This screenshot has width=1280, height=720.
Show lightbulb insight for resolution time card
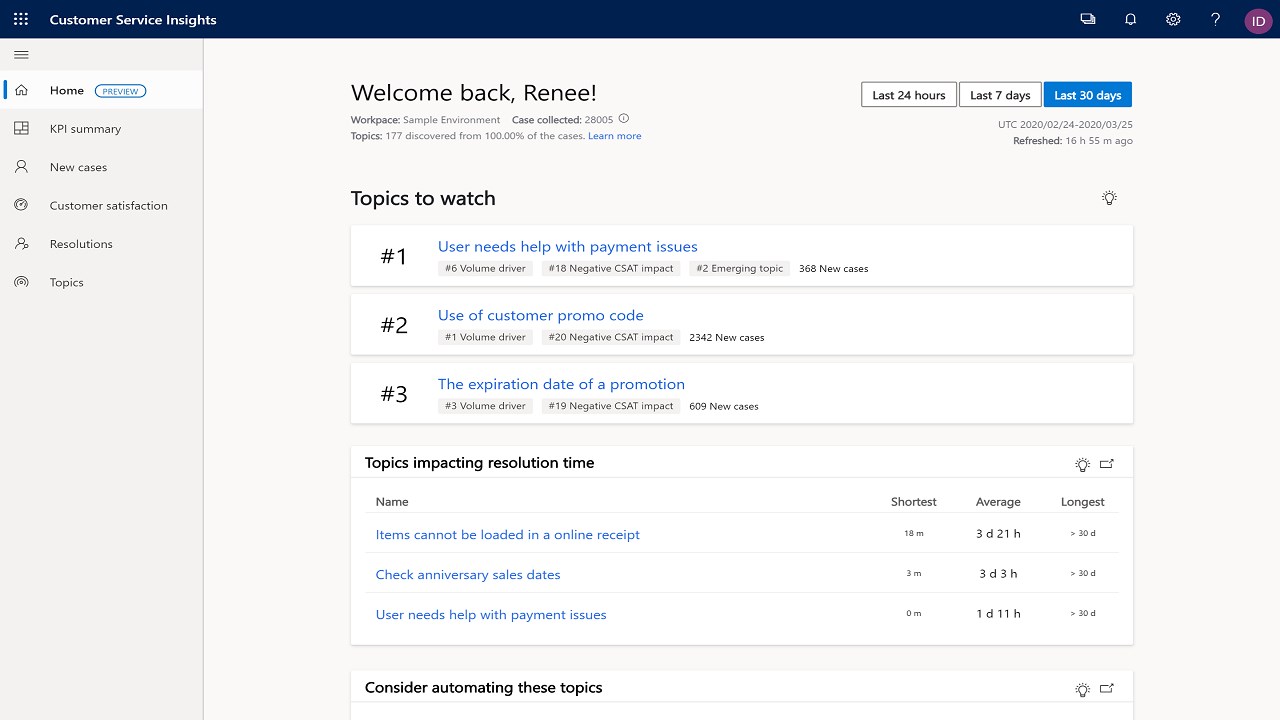tap(1082, 464)
